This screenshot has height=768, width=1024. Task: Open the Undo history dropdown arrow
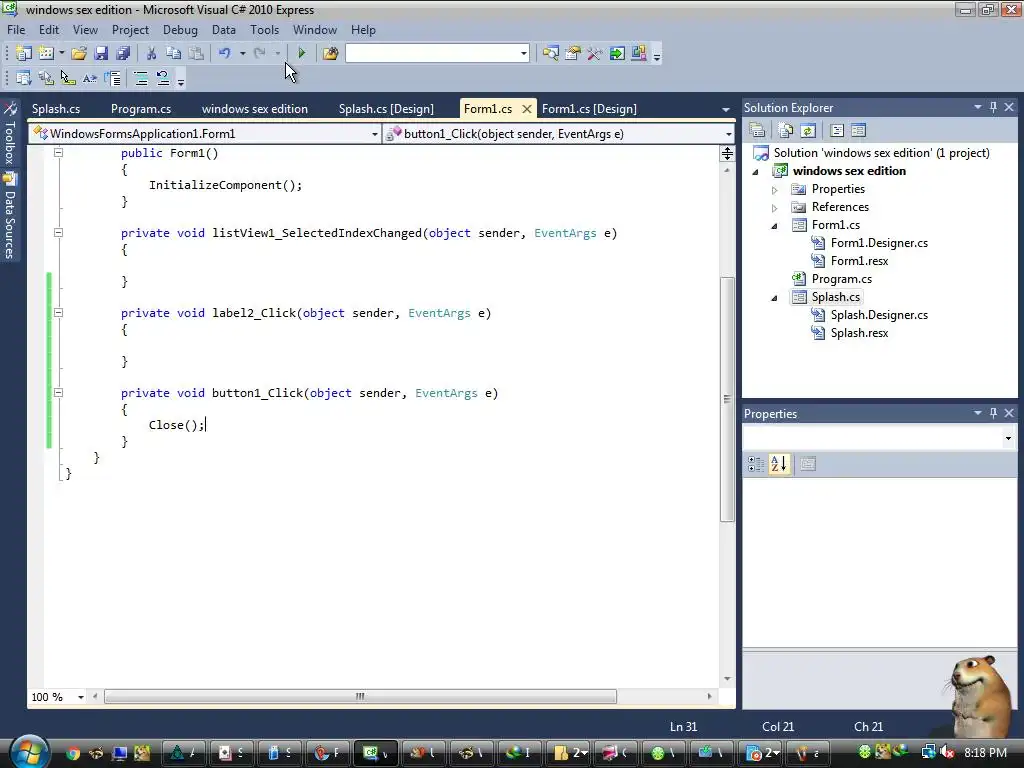click(242, 53)
